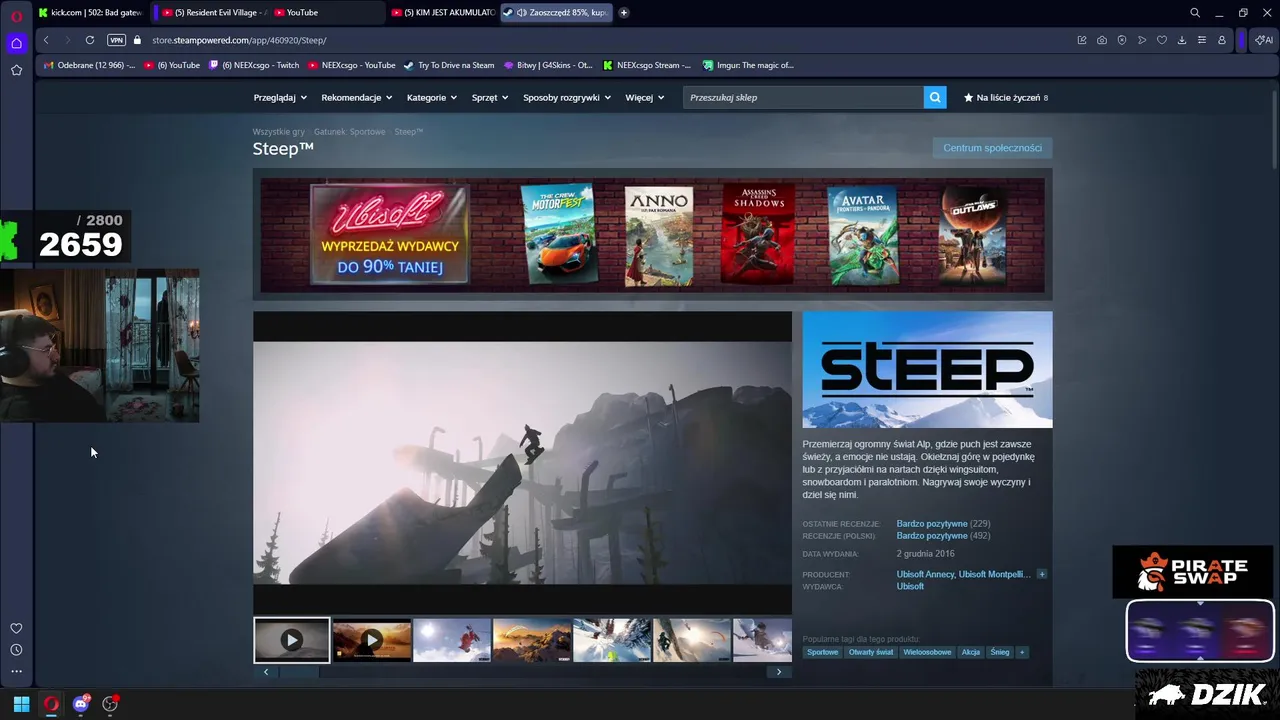Image resolution: width=1280 pixels, height=720 pixels.
Task: Open Opera home icon in sidebar
Action: click(x=16, y=43)
